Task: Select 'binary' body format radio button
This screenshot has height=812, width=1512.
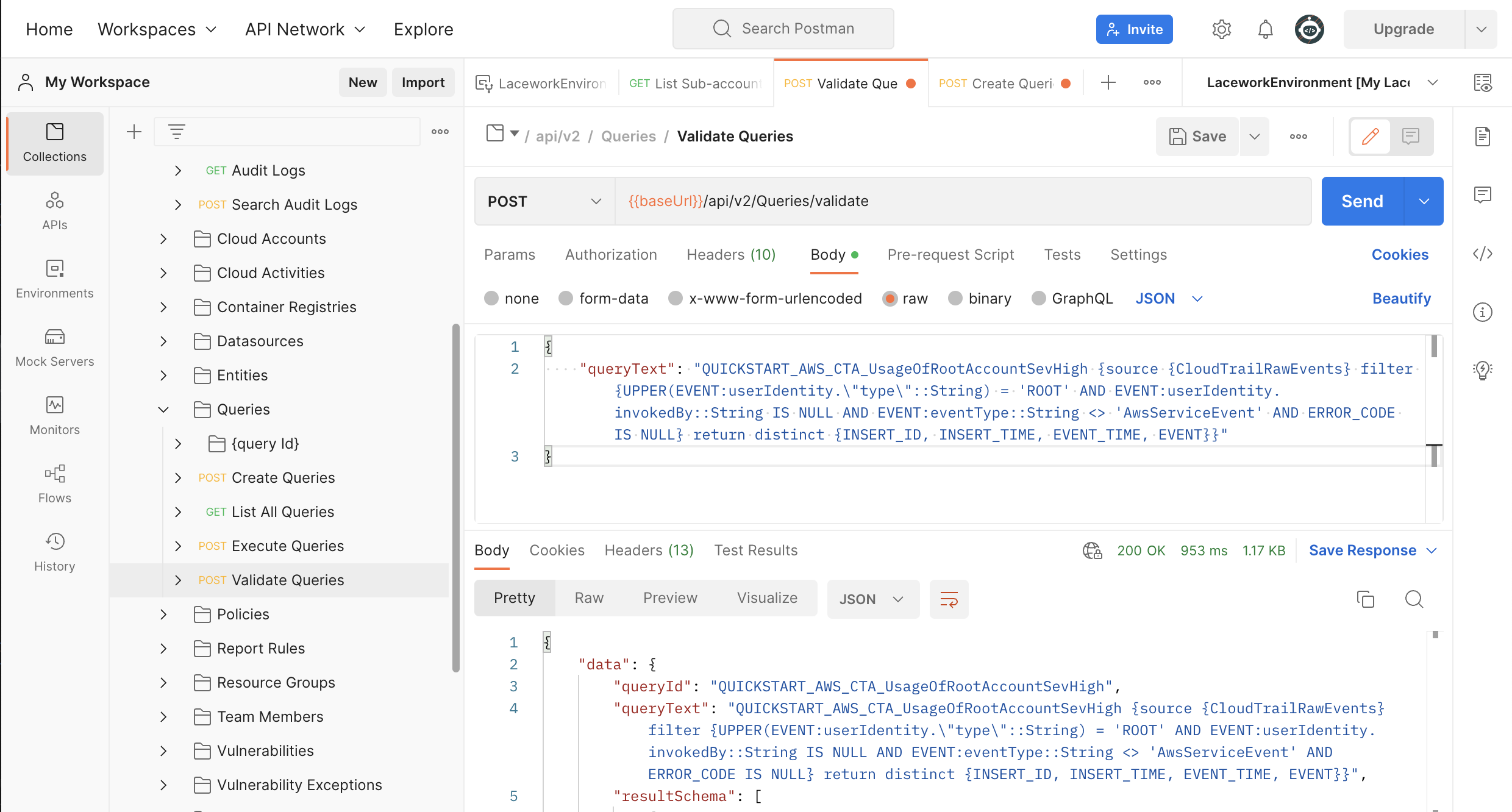Action: [954, 298]
